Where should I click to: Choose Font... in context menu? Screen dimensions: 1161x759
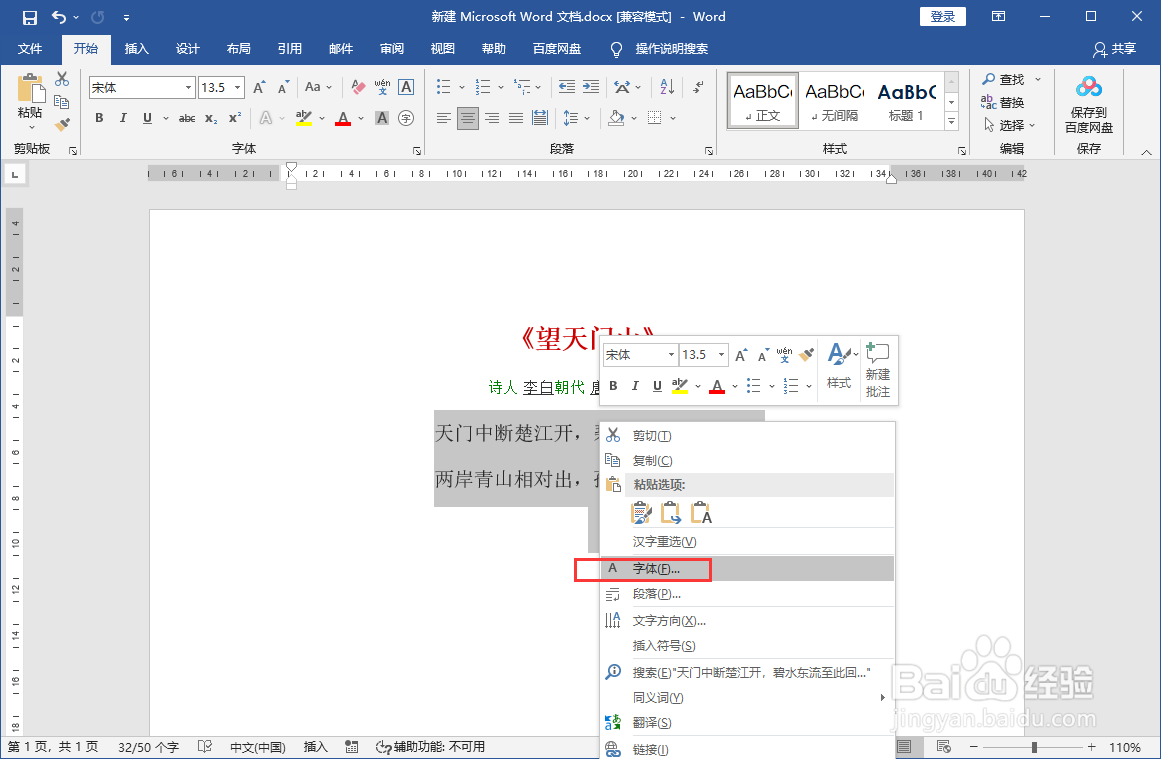[x=747, y=569]
